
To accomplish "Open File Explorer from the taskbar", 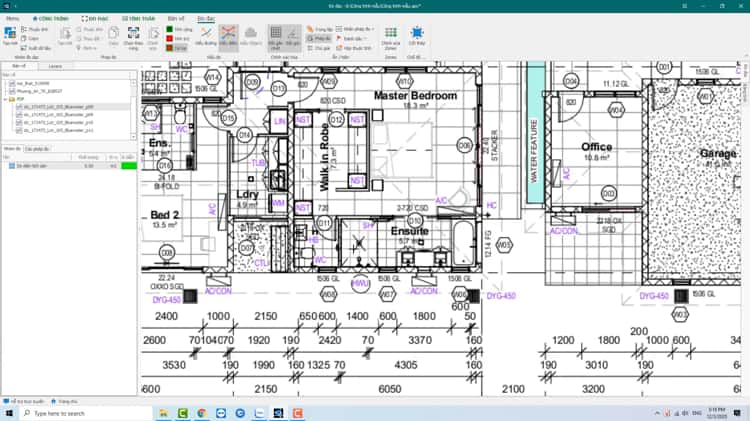I will [164, 413].
